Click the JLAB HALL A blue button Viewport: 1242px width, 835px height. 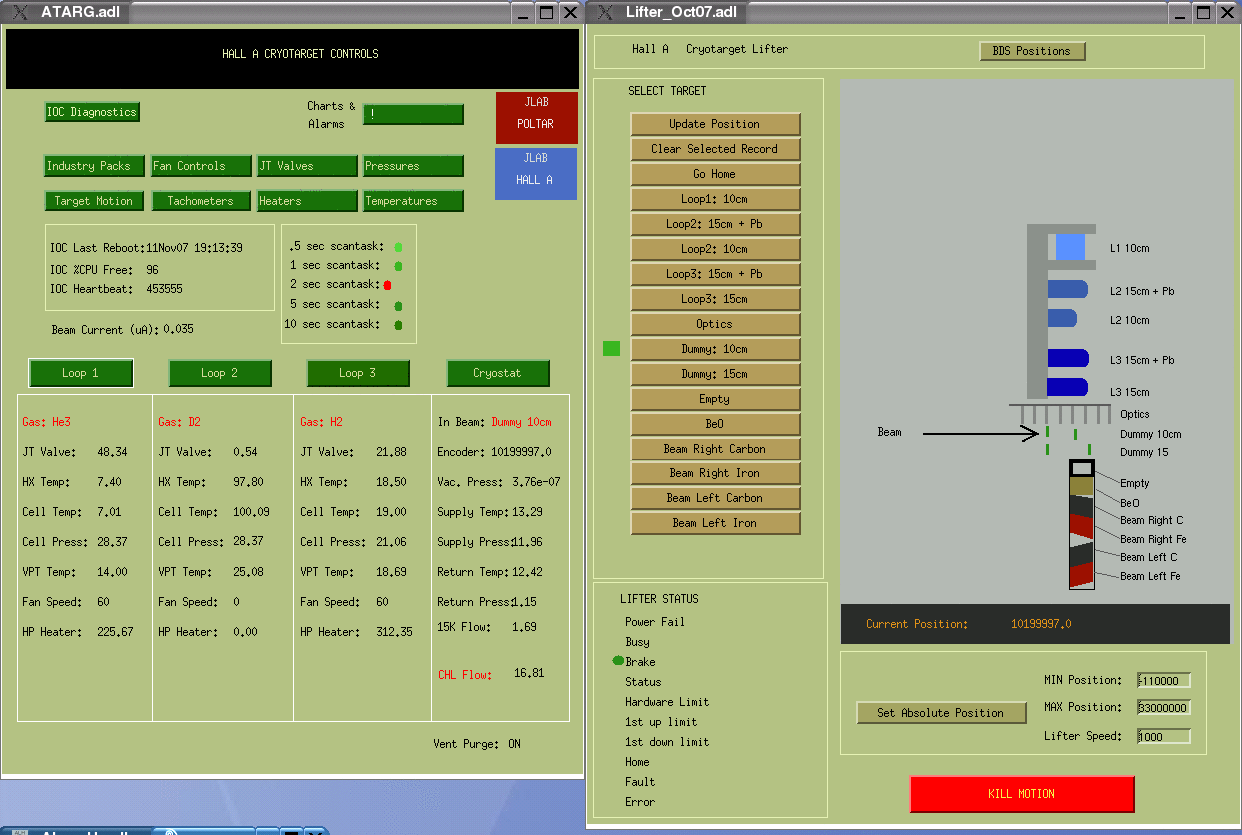coord(536,173)
